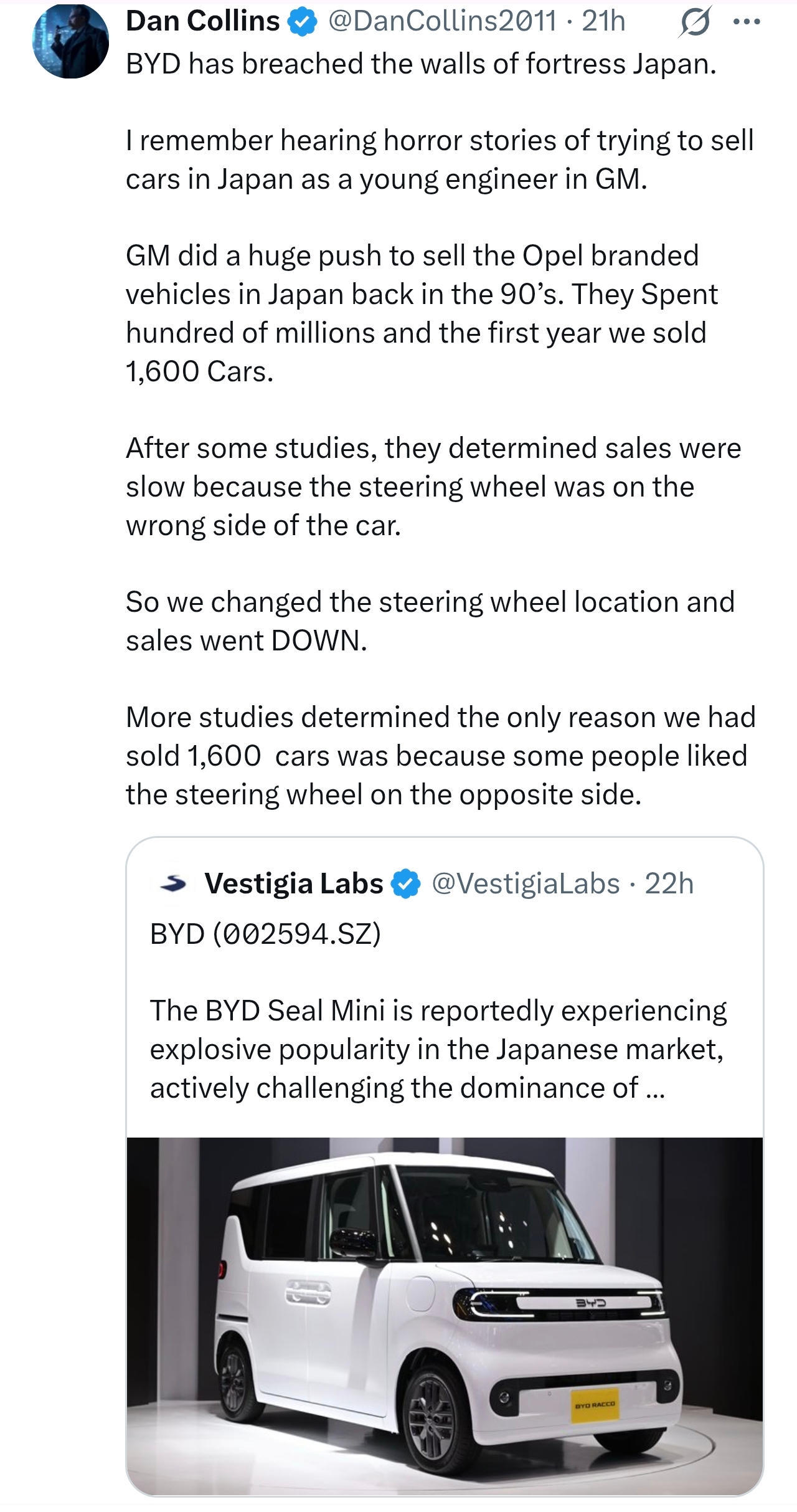Open the Vestigia Labs display name
This screenshot has height=1512, width=797.
coord(294,883)
